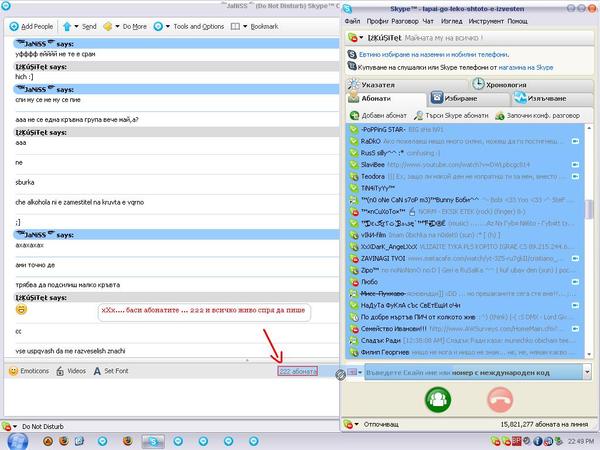600x450 pixels.
Task: Click the red hang-up button
Action: coord(500,399)
